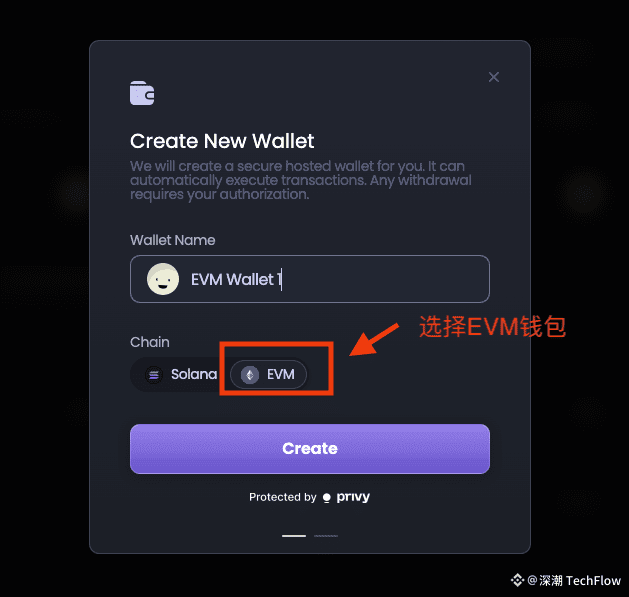Click the Wallet Name label
Screen dimensions: 629x597
(172, 240)
